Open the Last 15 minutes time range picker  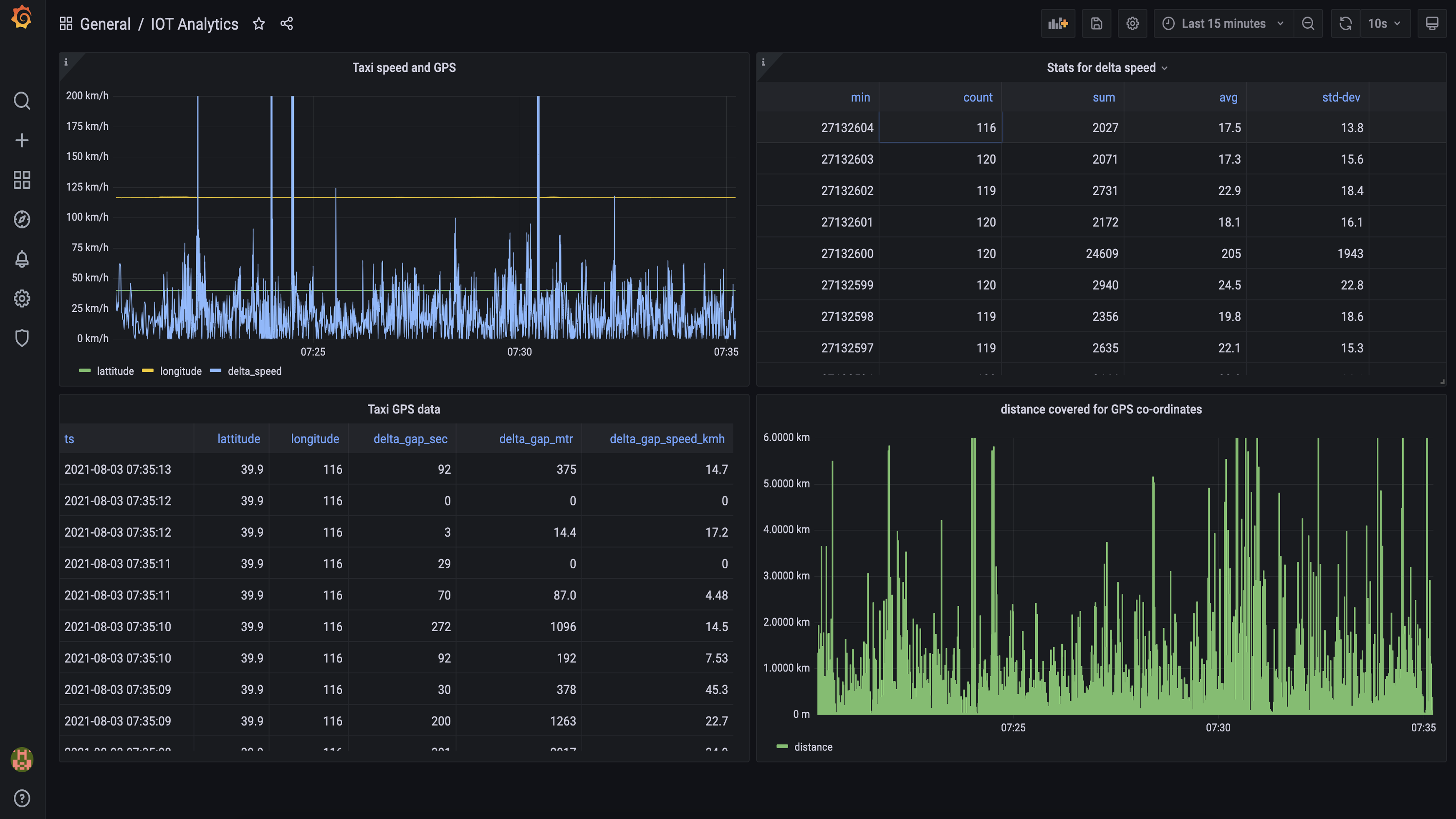1223,23
